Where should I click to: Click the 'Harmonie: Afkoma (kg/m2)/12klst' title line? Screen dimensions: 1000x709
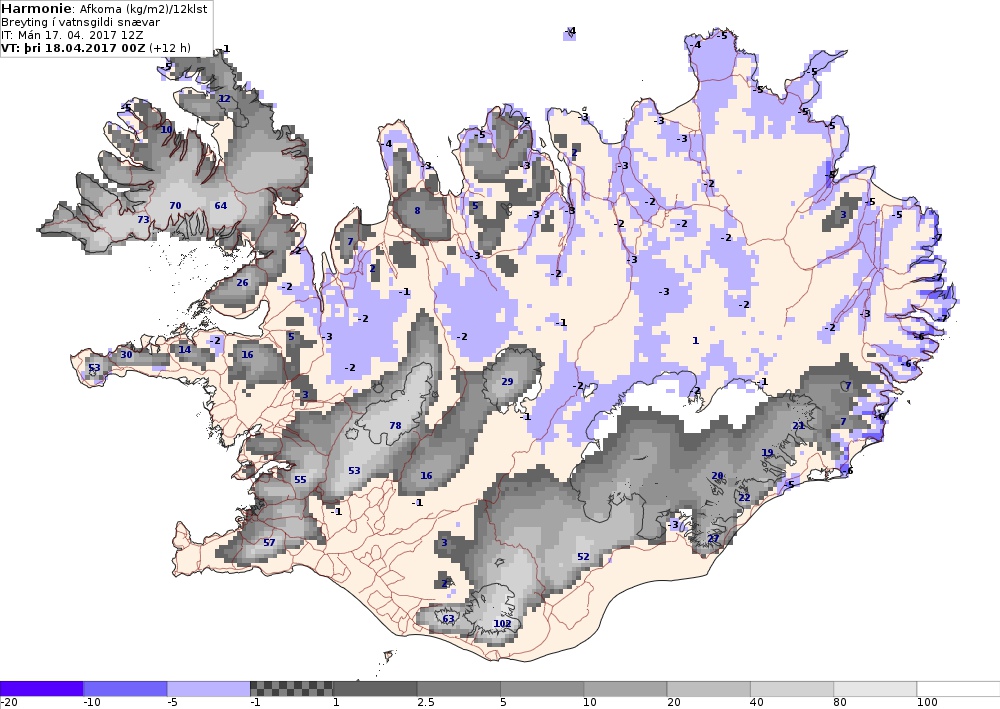coord(104,9)
